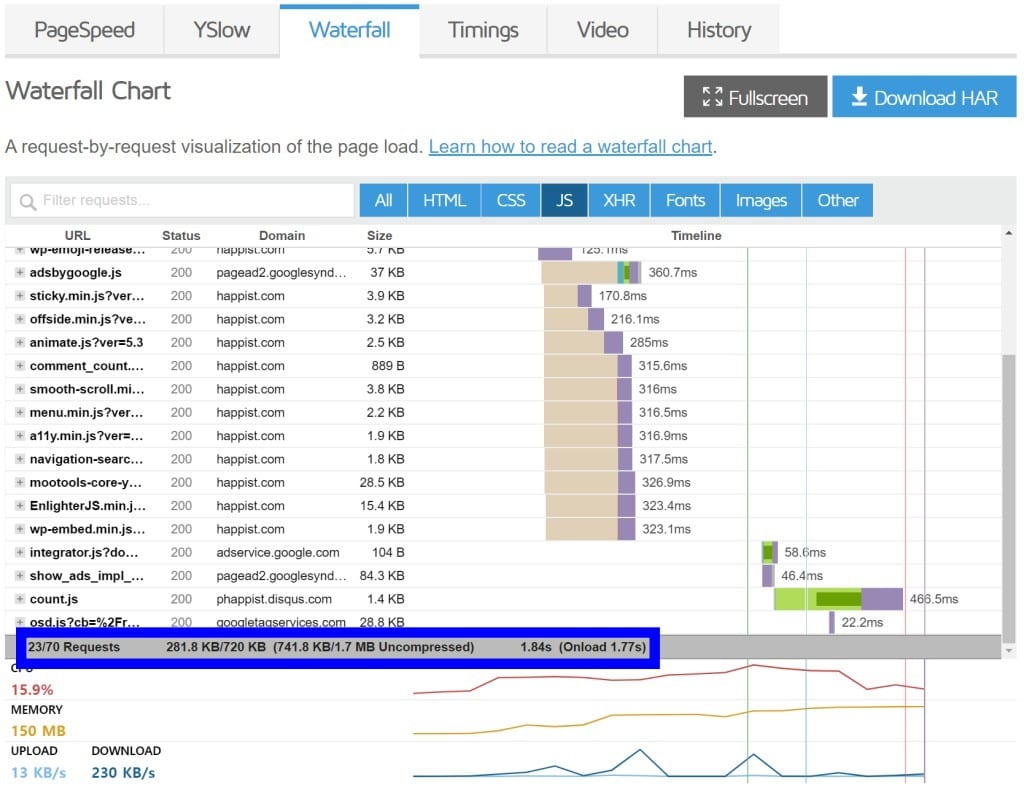
Task: Expand the count.js request row
Action: coord(20,599)
